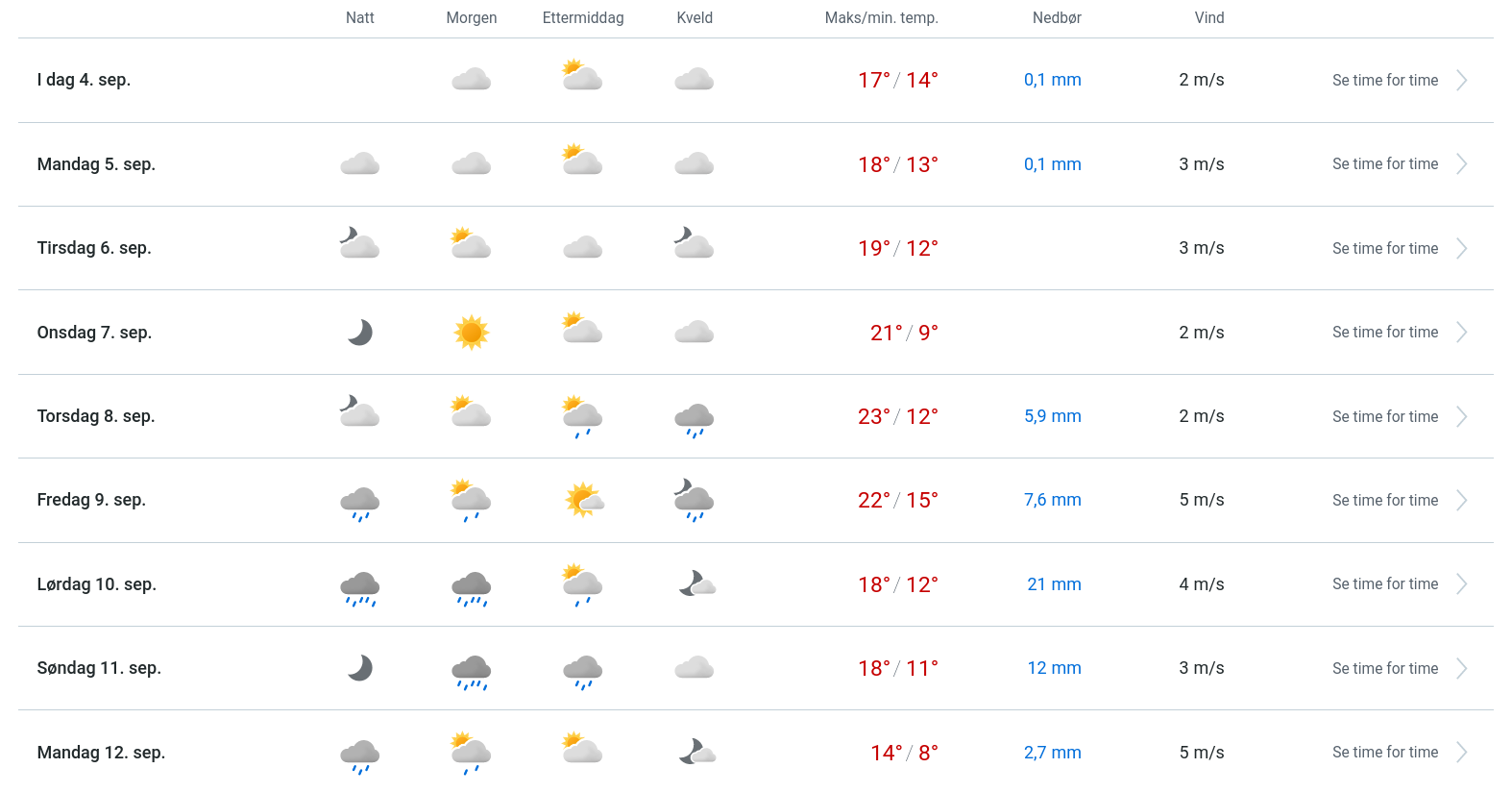Click the sunny icon for Onsdag morning

[x=471, y=333]
